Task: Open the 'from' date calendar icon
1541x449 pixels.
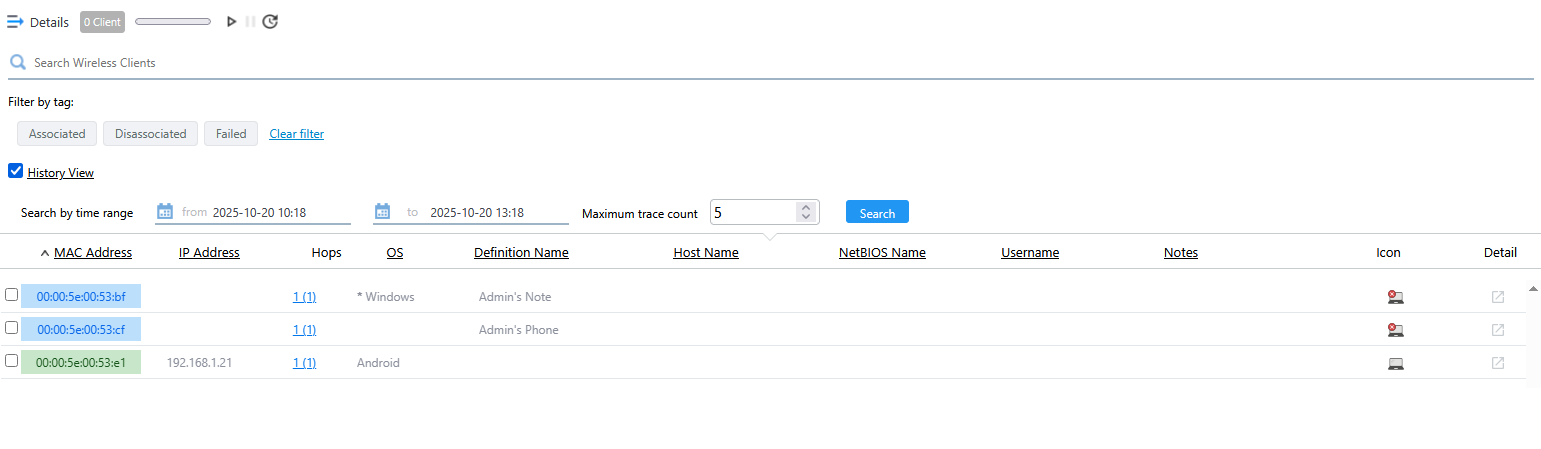Action: tap(165, 212)
